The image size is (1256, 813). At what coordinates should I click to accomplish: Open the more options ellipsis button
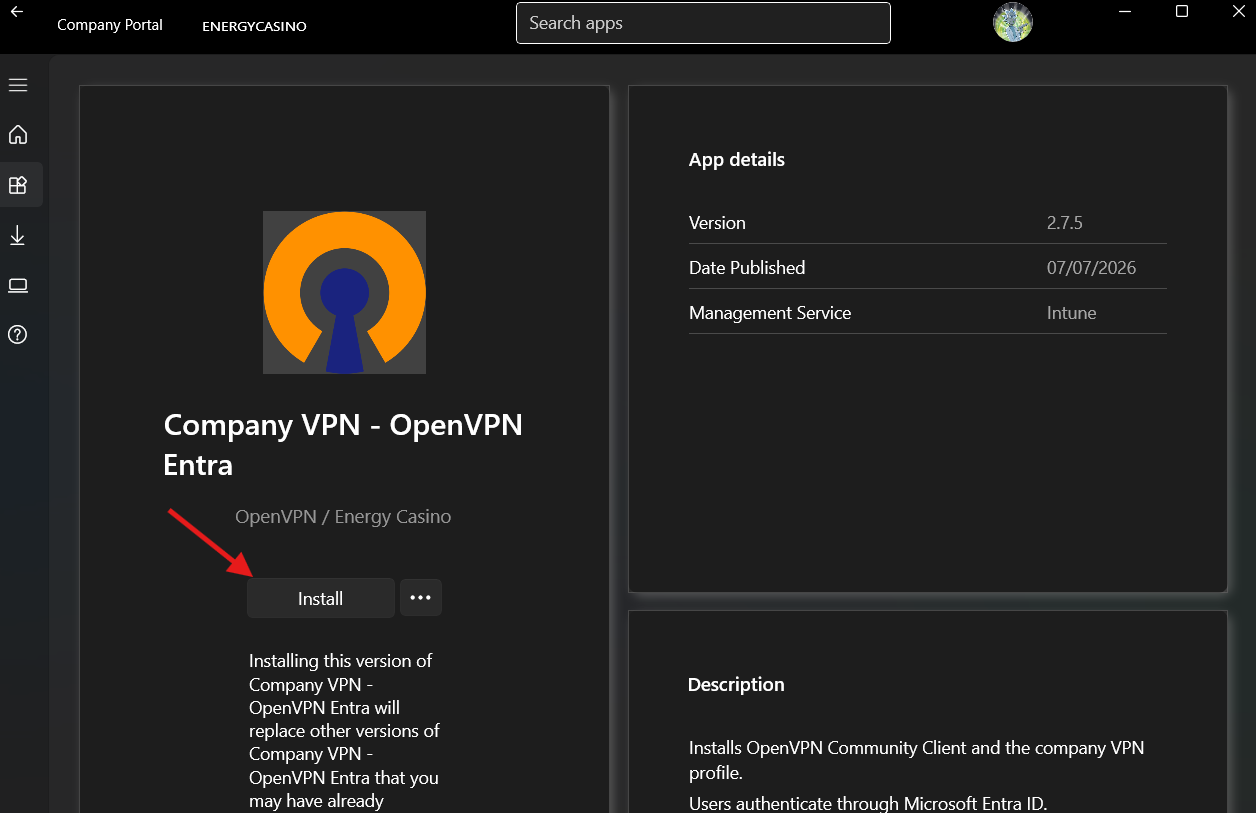(x=421, y=598)
